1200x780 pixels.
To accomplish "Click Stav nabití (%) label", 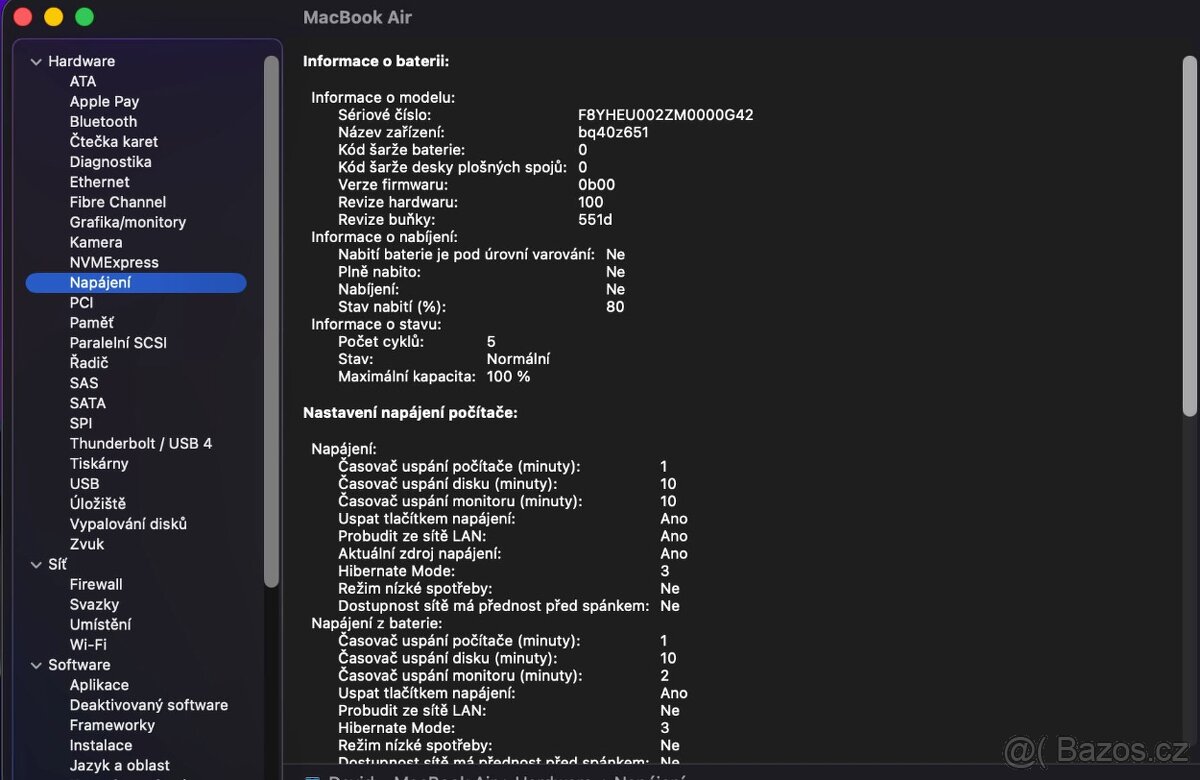I will [392, 307].
